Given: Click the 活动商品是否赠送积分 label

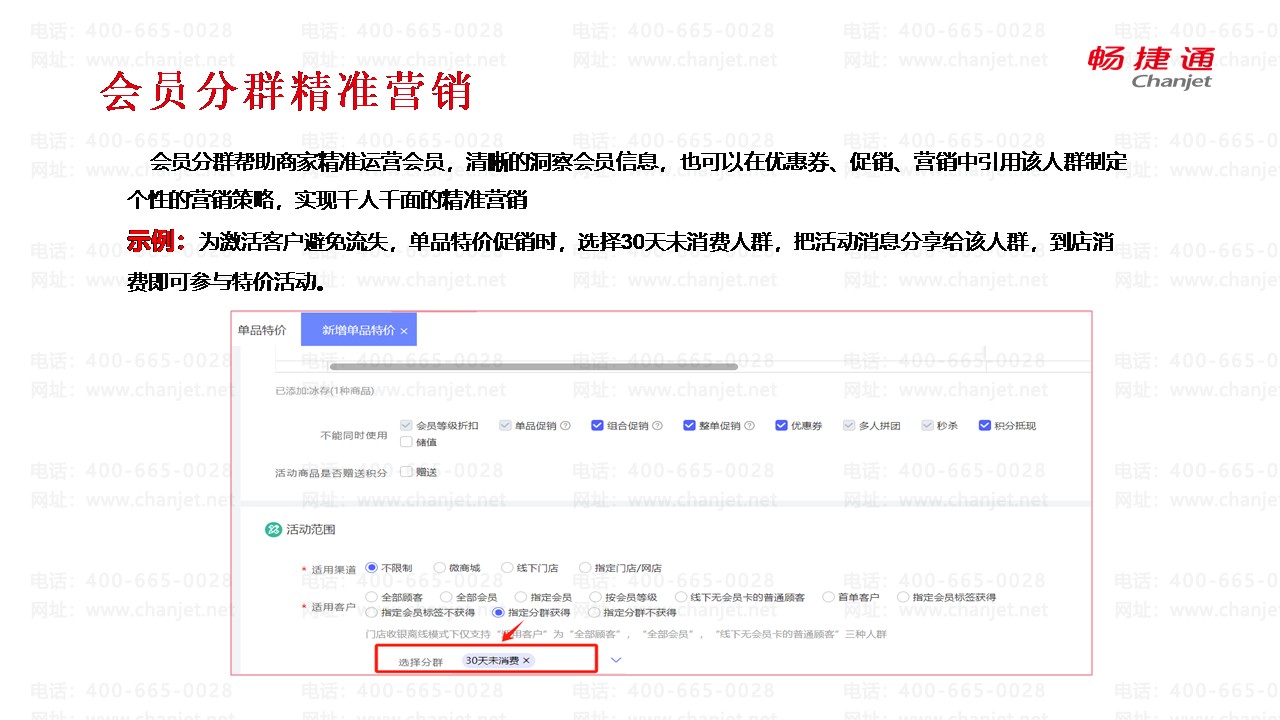Looking at the screenshot, I should 331,473.
